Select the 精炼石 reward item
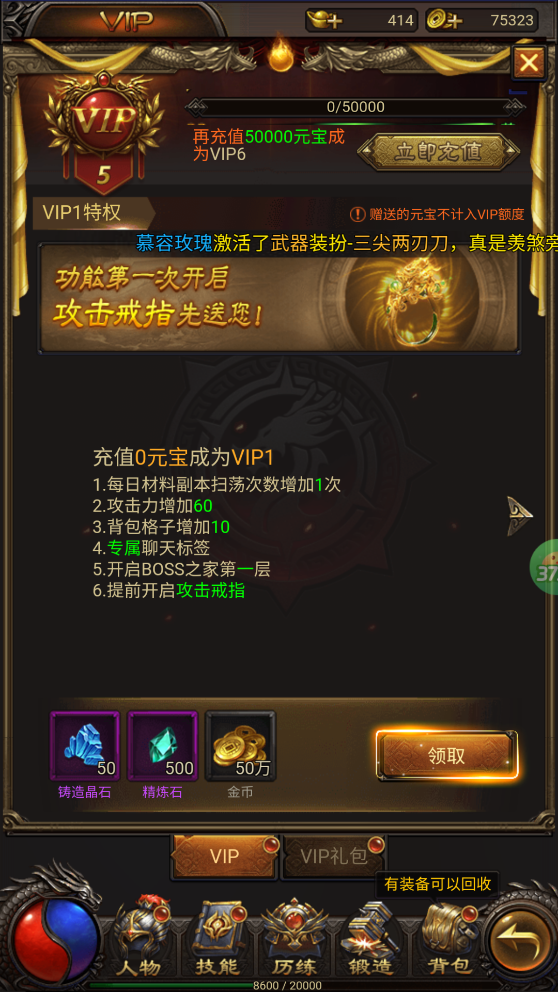This screenshot has height=992, width=558. click(x=163, y=747)
